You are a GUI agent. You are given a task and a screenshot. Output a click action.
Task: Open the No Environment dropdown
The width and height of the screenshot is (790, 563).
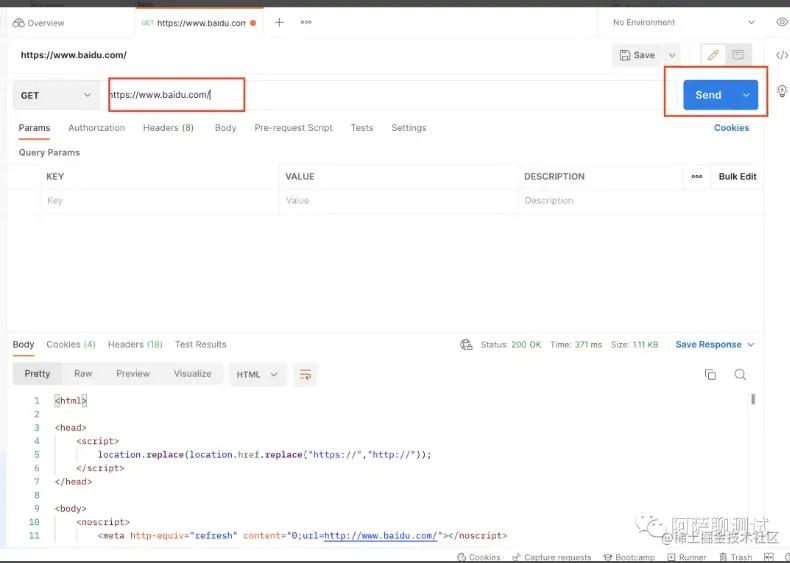click(684, 23)
